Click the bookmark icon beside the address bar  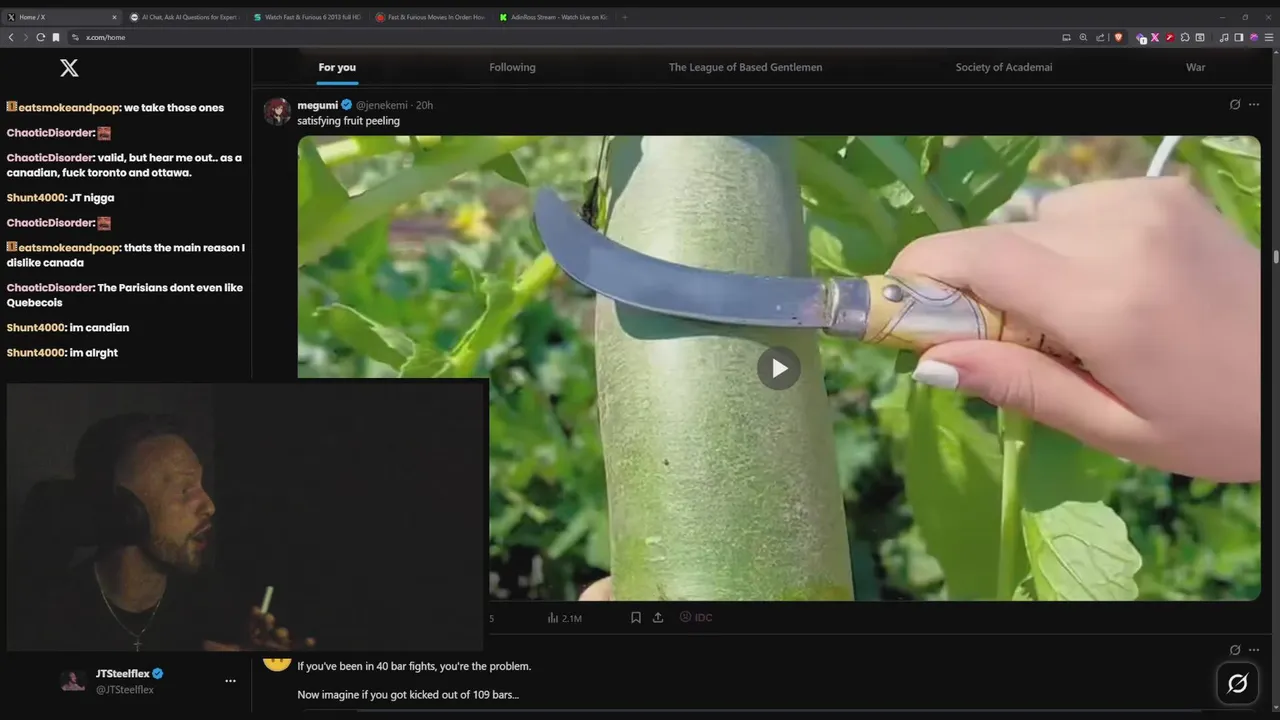(57, 37)
